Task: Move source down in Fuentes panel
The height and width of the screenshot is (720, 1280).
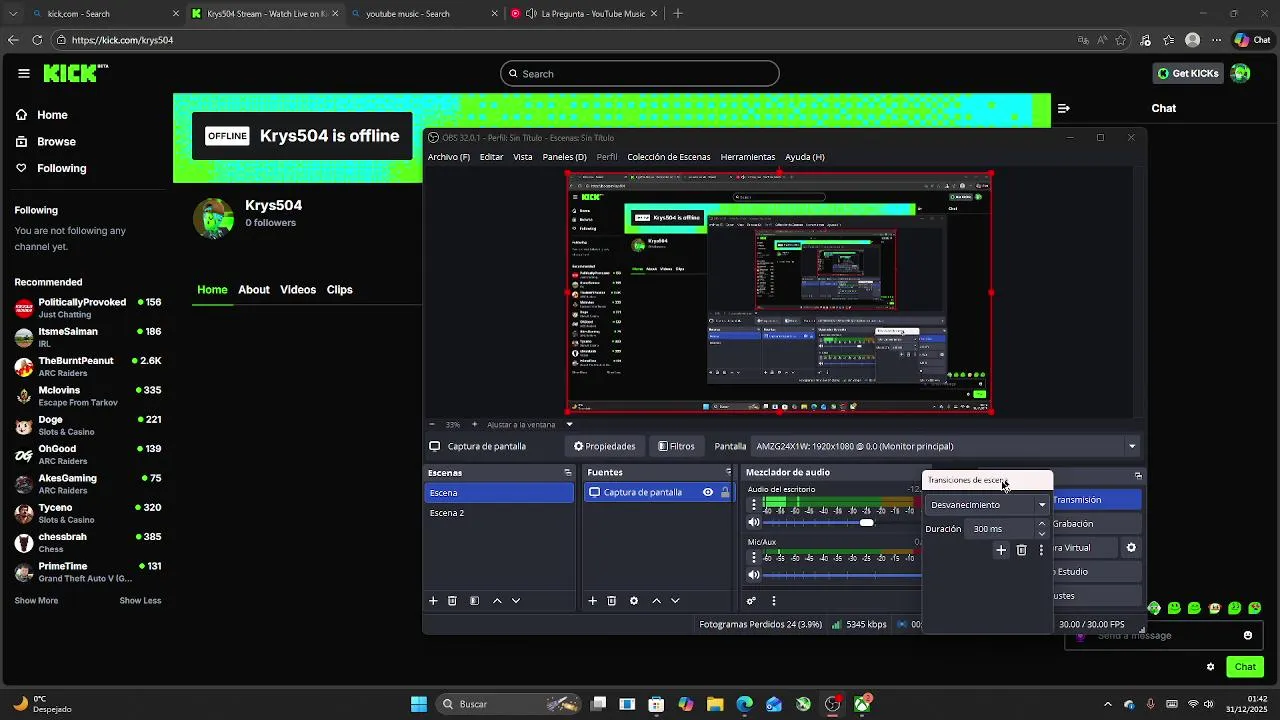Action: [x=675, y=601]
